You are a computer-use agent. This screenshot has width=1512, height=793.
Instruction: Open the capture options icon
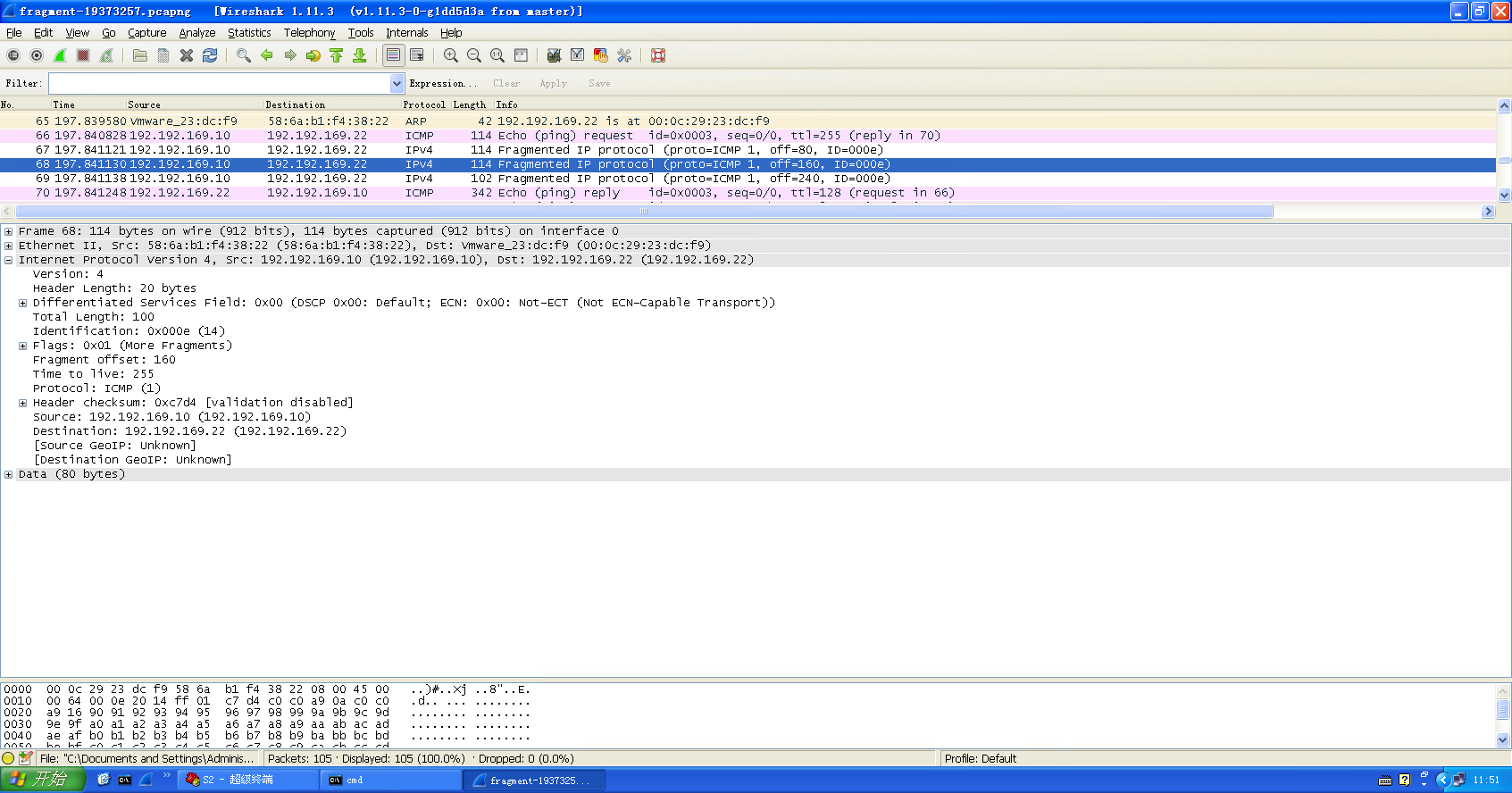[37, 55]
